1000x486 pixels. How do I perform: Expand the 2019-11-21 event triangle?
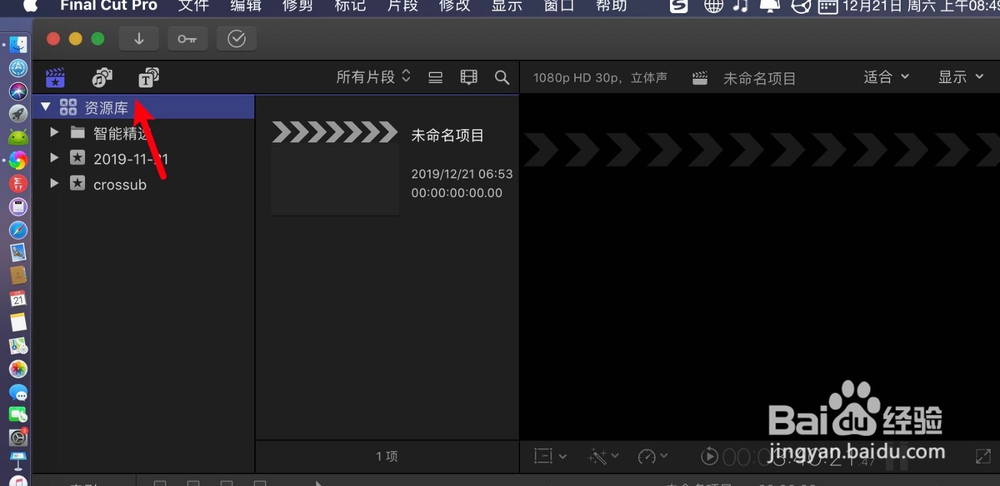[x=54, y=158]
